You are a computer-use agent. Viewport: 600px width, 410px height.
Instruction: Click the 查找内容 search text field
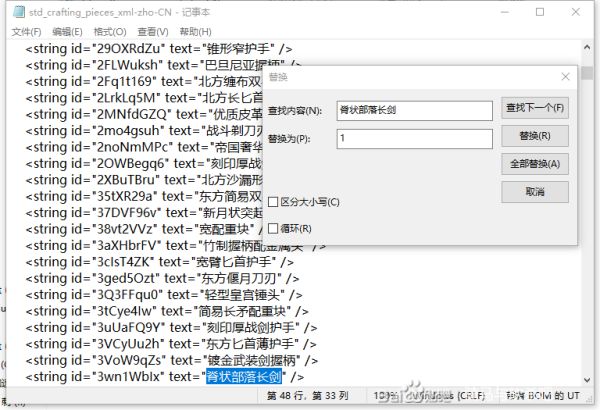point(414,110)
